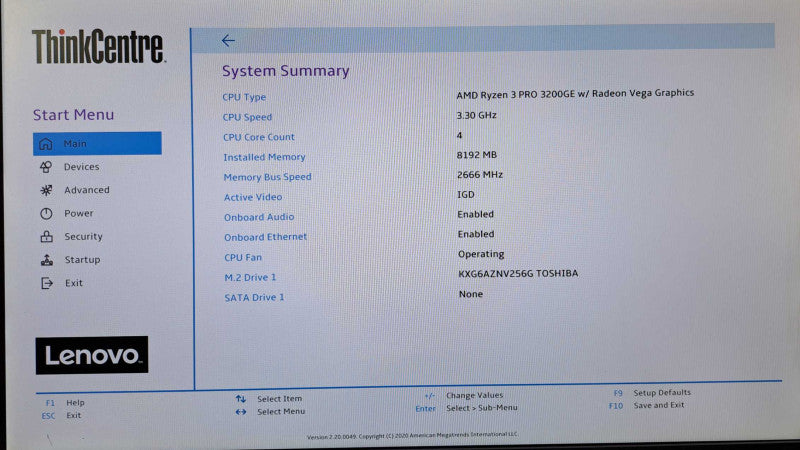Click the F1 Help hint

tap(65, 403)
